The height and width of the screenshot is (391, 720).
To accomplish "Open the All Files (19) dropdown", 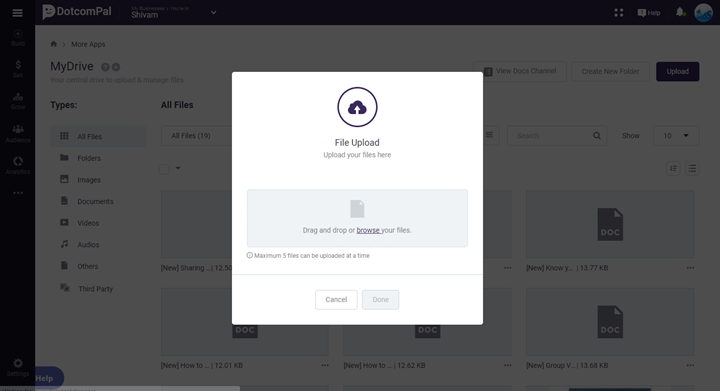I will pos(197,136).
